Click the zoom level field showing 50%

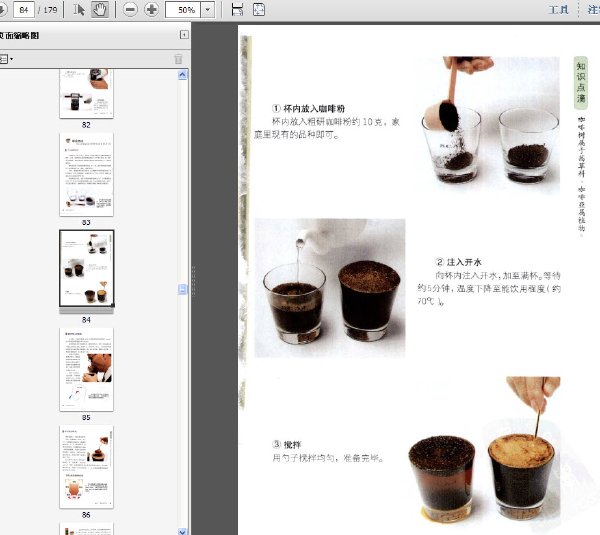[183, 10]
